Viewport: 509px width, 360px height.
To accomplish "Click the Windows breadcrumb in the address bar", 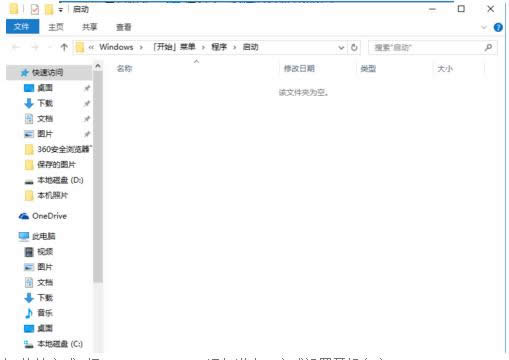I will click(x=116, y=47).
